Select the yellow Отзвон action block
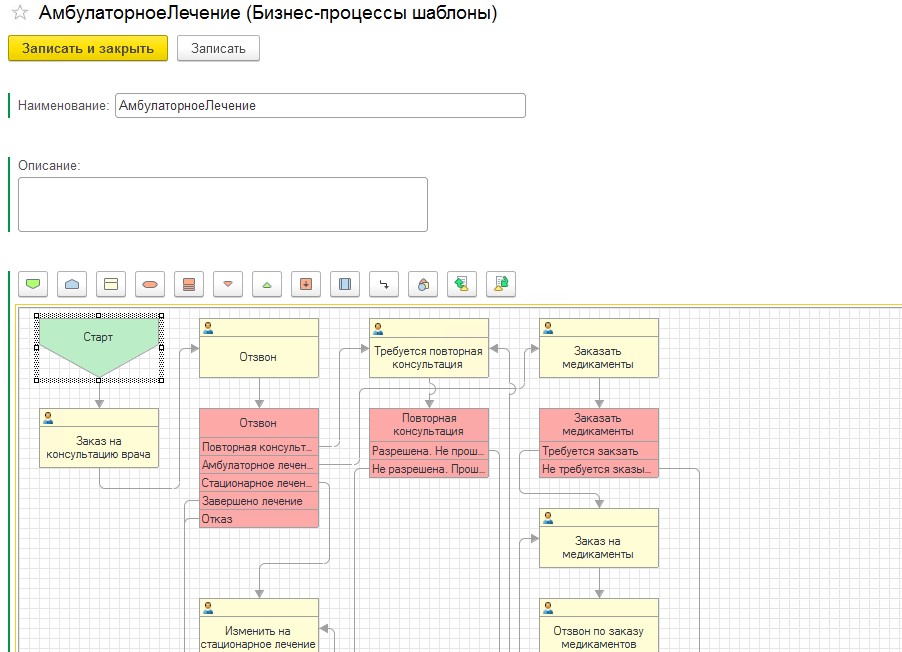The width and height of the screenshot is (902, 652). [x=259, y=348]
